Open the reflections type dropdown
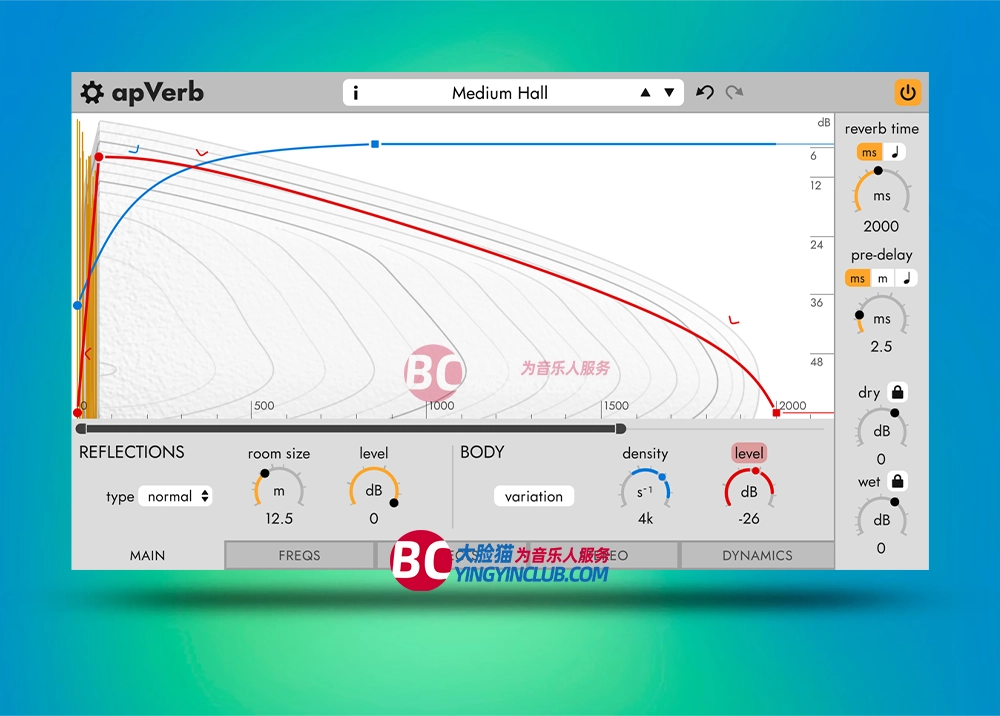The height and width of the screenshot is (716, 1000). (175, 496)
